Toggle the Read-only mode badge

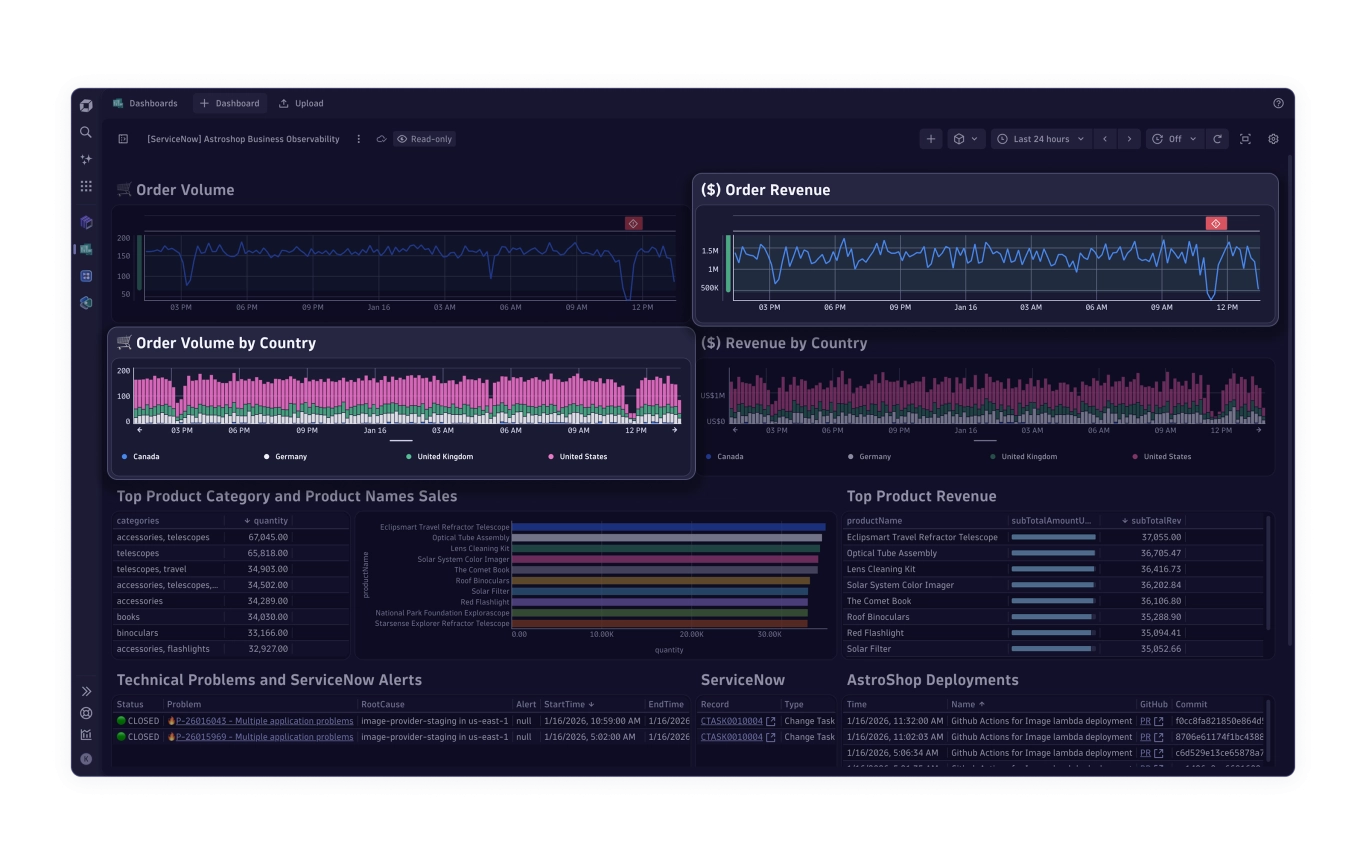pyautogui.click(x=424, y=139)
